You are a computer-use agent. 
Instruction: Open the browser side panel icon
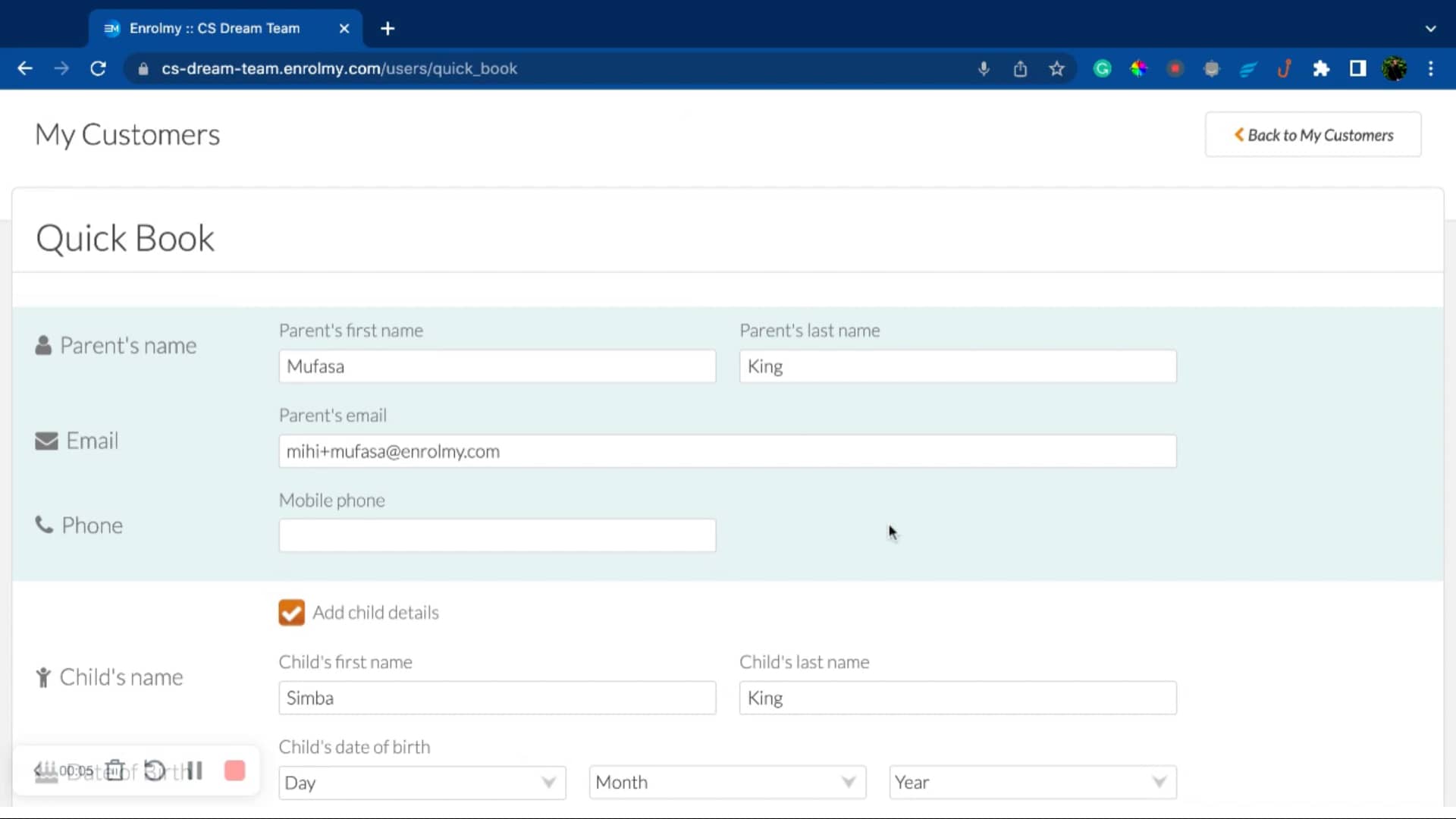point(1357,69)
